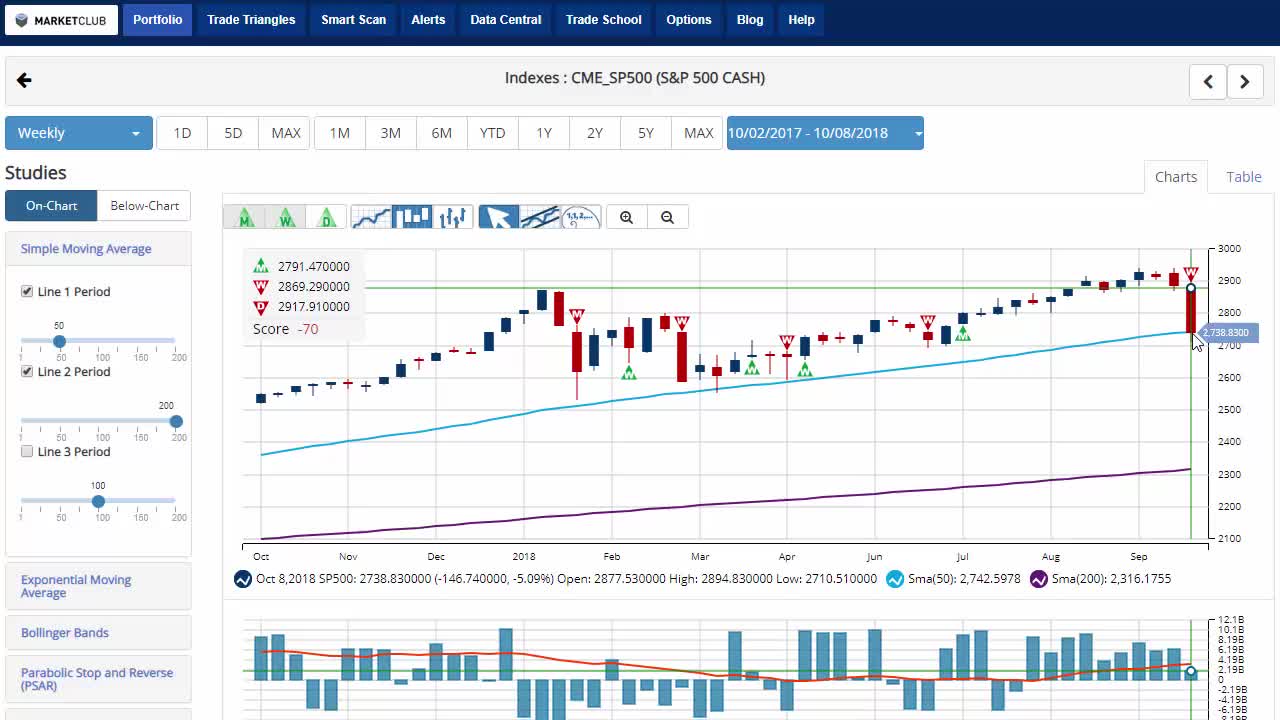Screen dimensions: 1280x720
Task: Set range to YTD
Action: (x=493, y=133)
